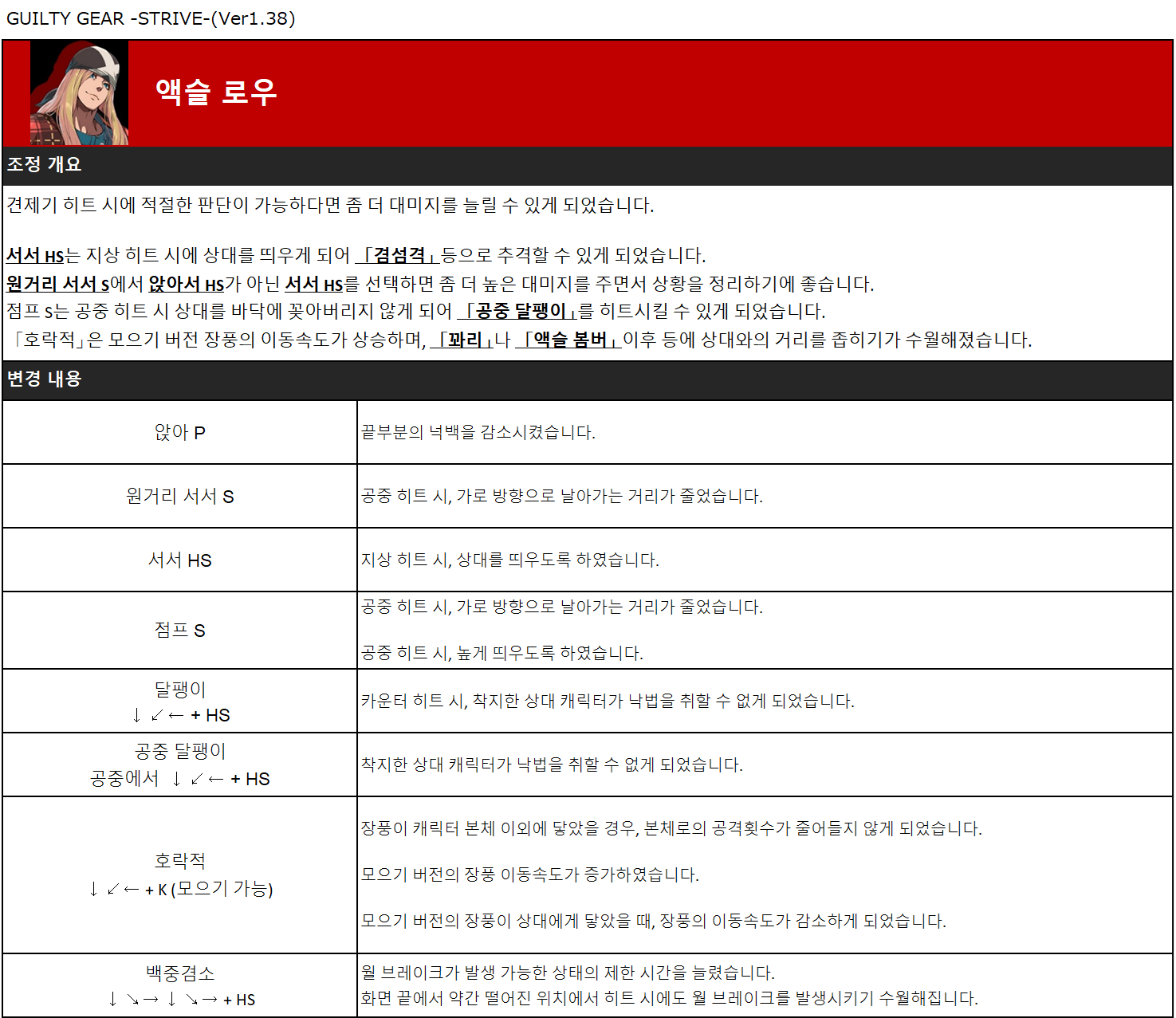
Task: Open the 「꽈리」 link
Action: (x=462, y=340)
